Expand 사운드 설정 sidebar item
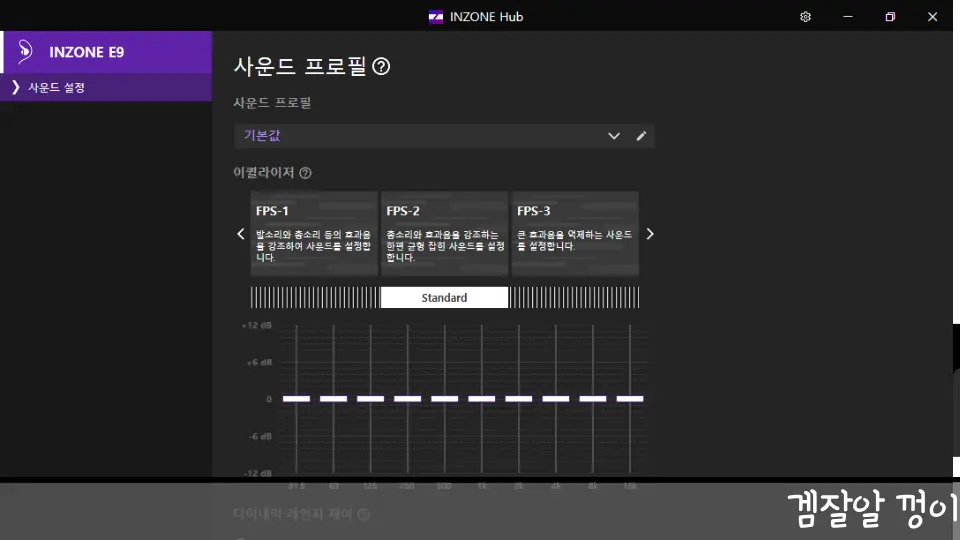960x540 pixels. (106, 88)
